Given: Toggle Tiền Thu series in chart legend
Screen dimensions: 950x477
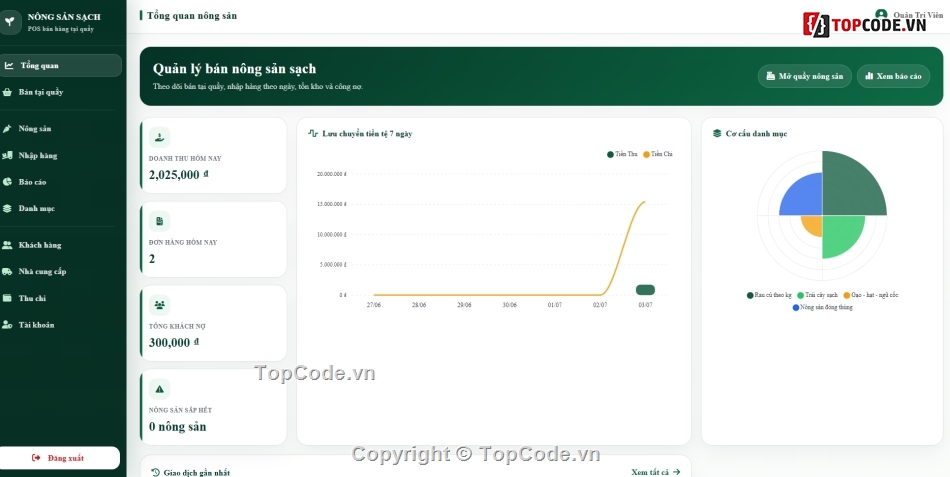Looking at the screenshot, I should pos(622,155).
